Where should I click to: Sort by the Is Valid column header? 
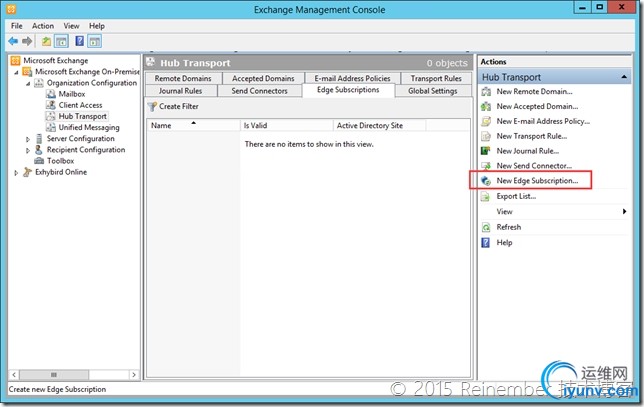[x=287, y=125]
